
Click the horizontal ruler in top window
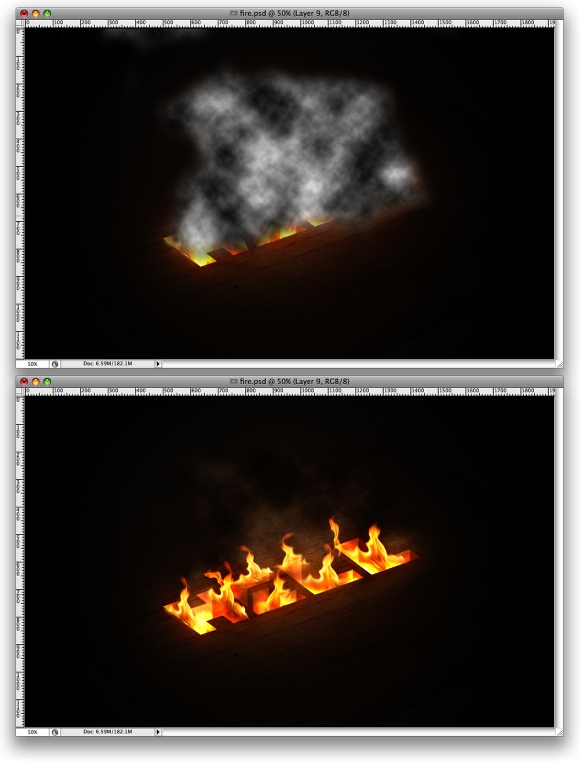[290, 23]
